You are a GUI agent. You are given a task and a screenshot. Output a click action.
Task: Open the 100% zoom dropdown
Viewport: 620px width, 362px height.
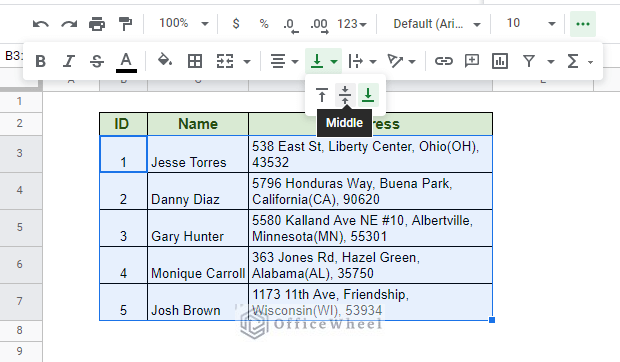[x=184, y=24]
